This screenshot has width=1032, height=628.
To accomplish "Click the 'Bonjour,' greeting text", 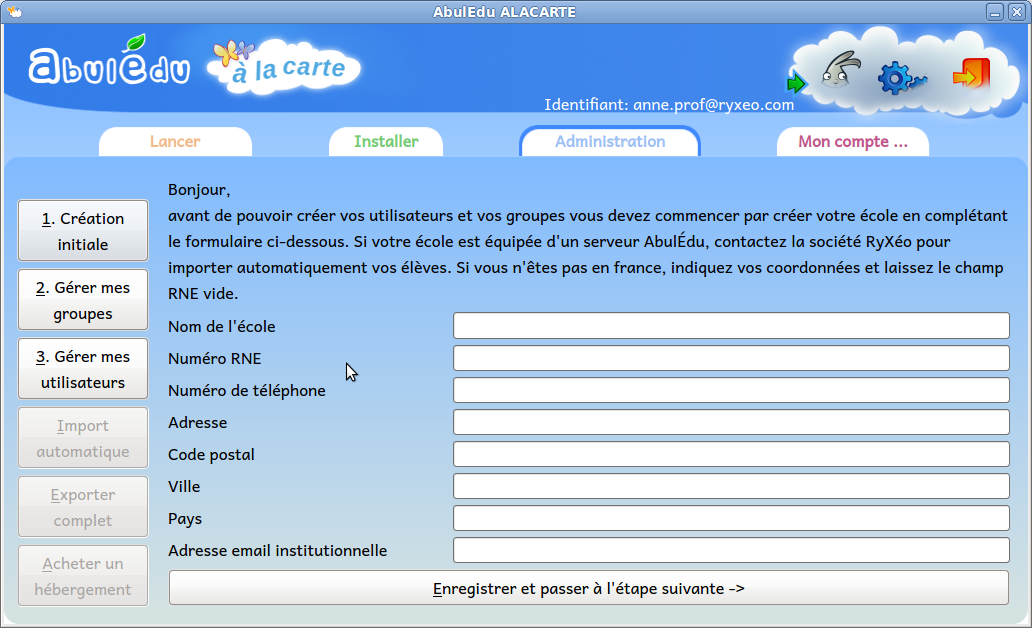I will point(199,190).
